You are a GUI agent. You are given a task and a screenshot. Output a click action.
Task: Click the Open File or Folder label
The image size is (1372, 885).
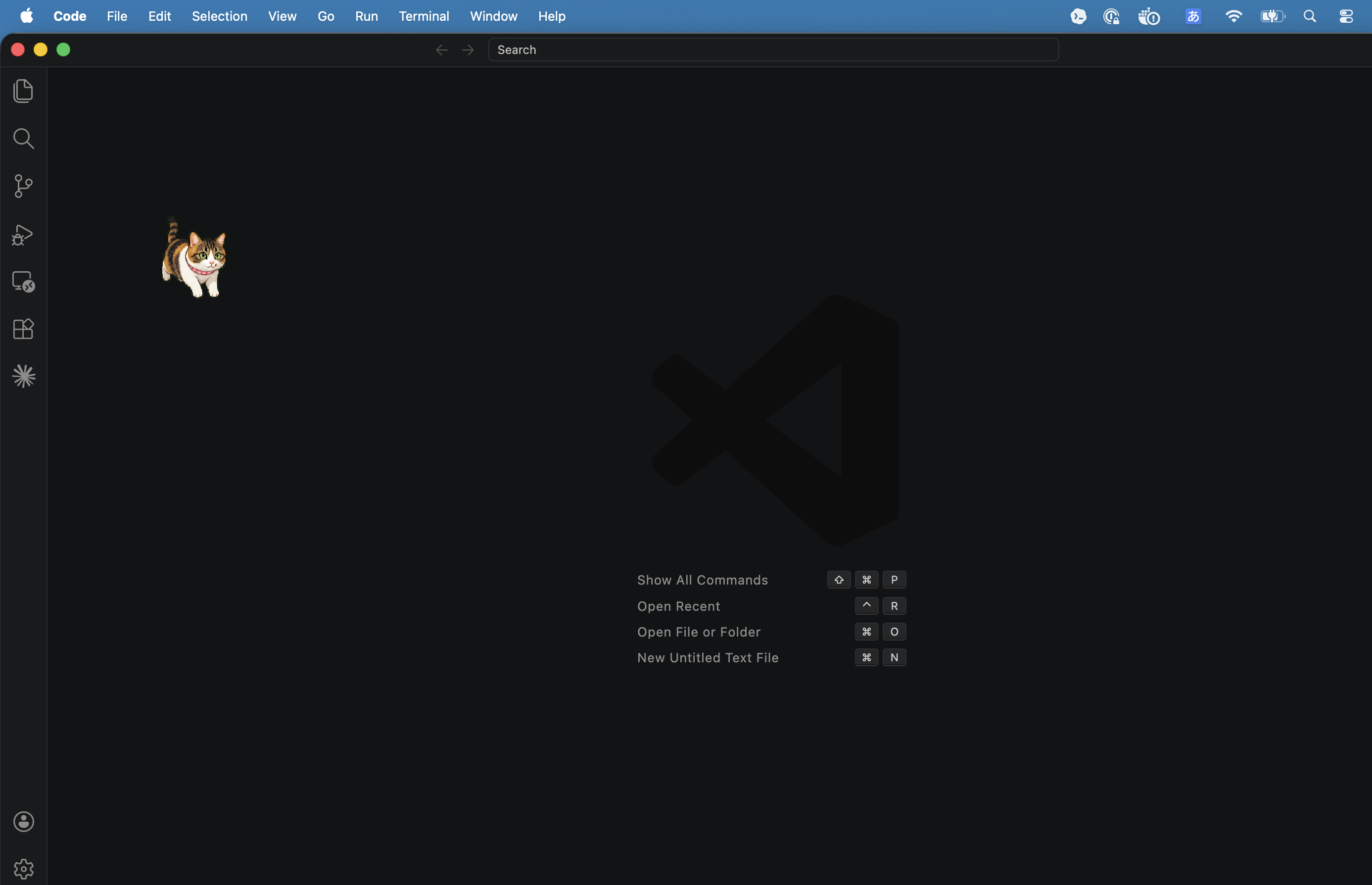click(698, 632)
